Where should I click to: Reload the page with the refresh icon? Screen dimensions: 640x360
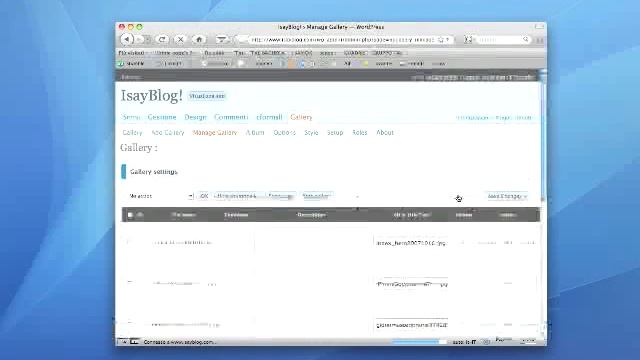click(x=162, y=39)
